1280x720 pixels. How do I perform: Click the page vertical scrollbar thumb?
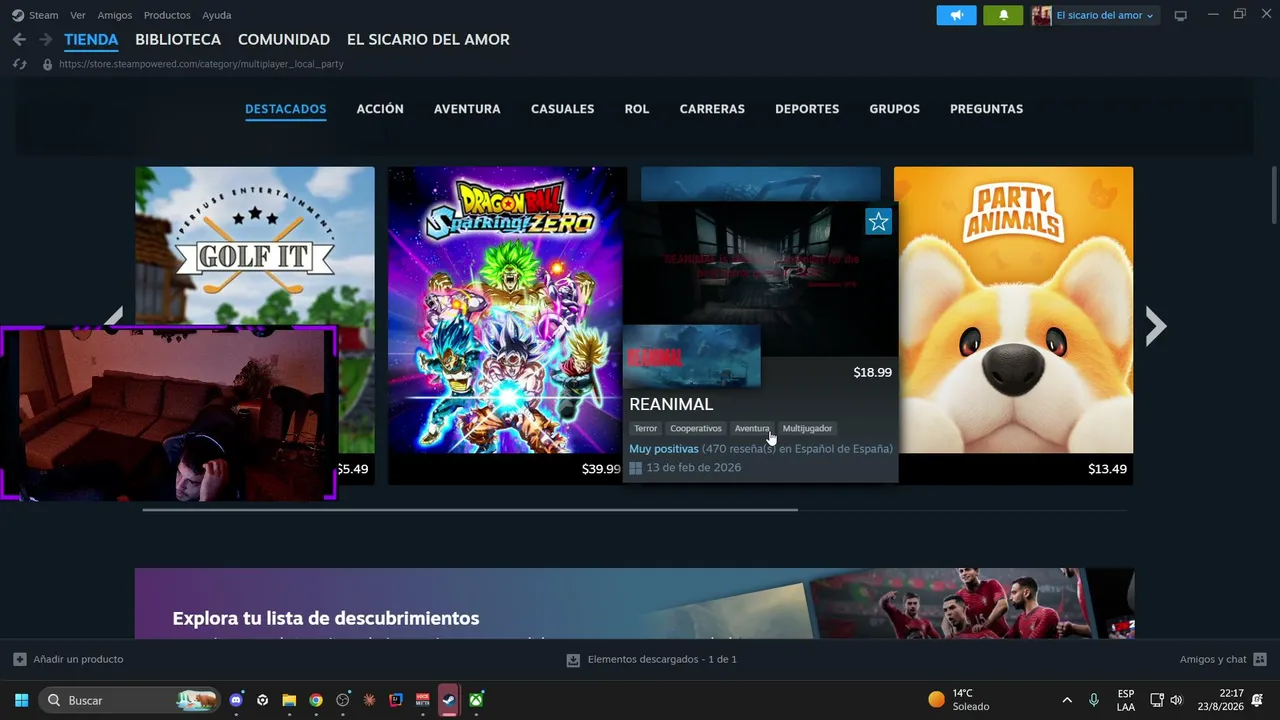(x=1274, y=196)
